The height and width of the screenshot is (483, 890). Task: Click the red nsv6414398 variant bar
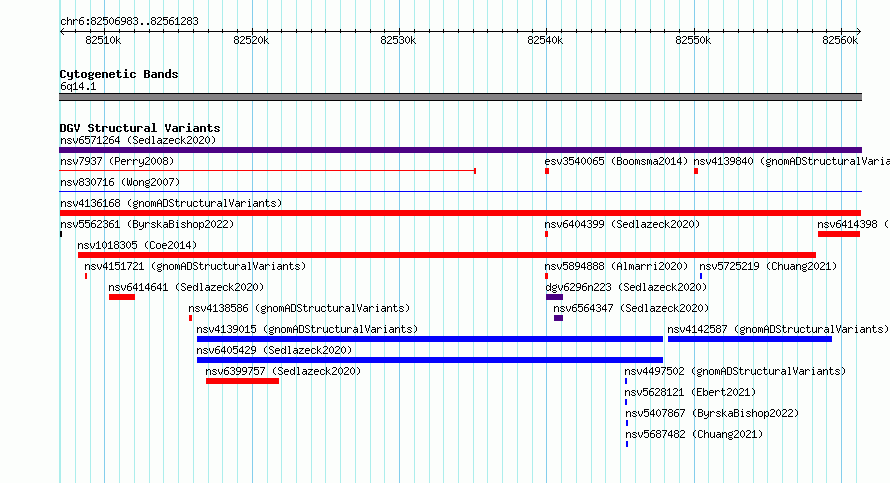coord(839,234)
